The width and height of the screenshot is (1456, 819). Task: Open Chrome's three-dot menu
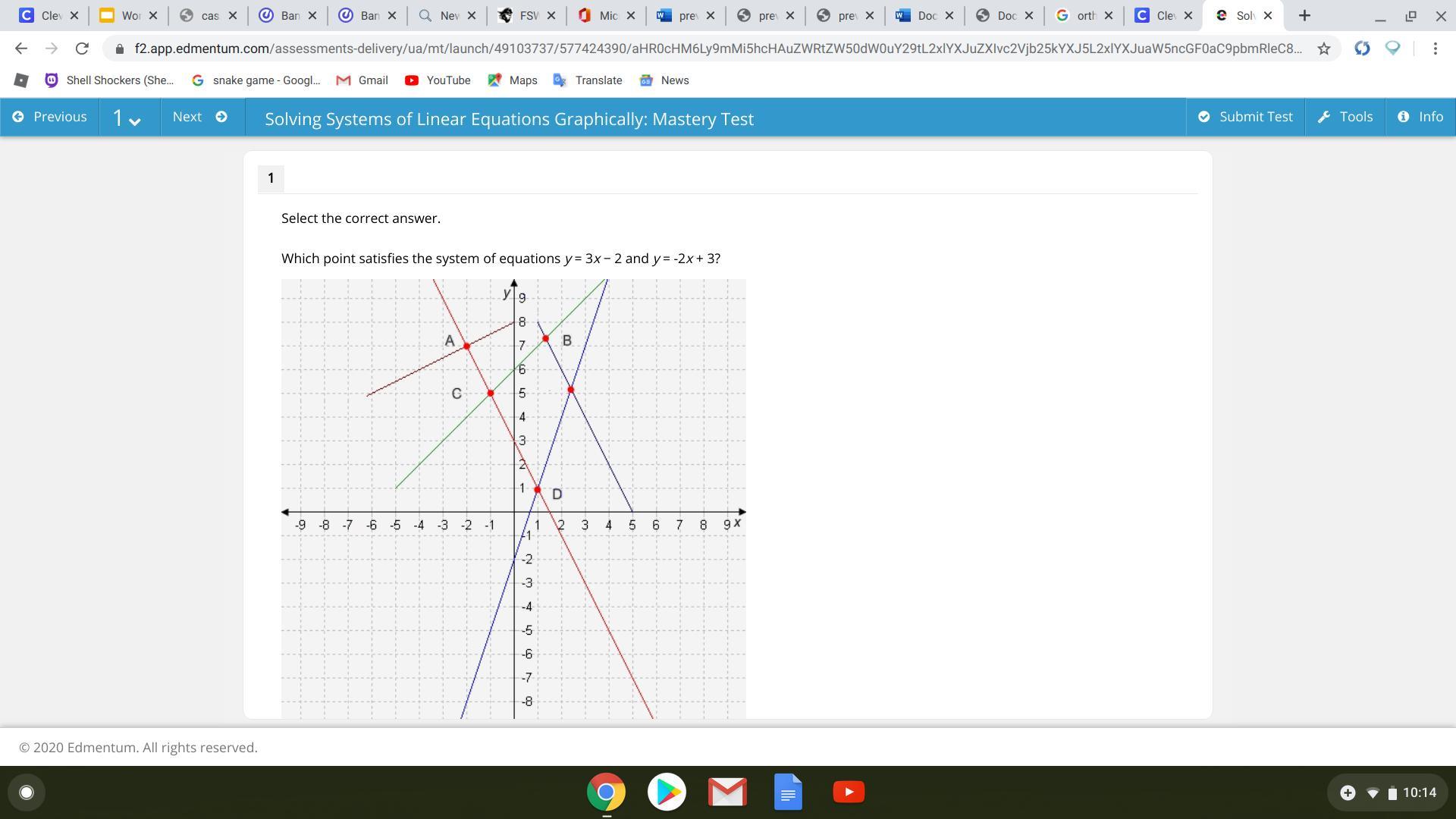click(1435, 49)
